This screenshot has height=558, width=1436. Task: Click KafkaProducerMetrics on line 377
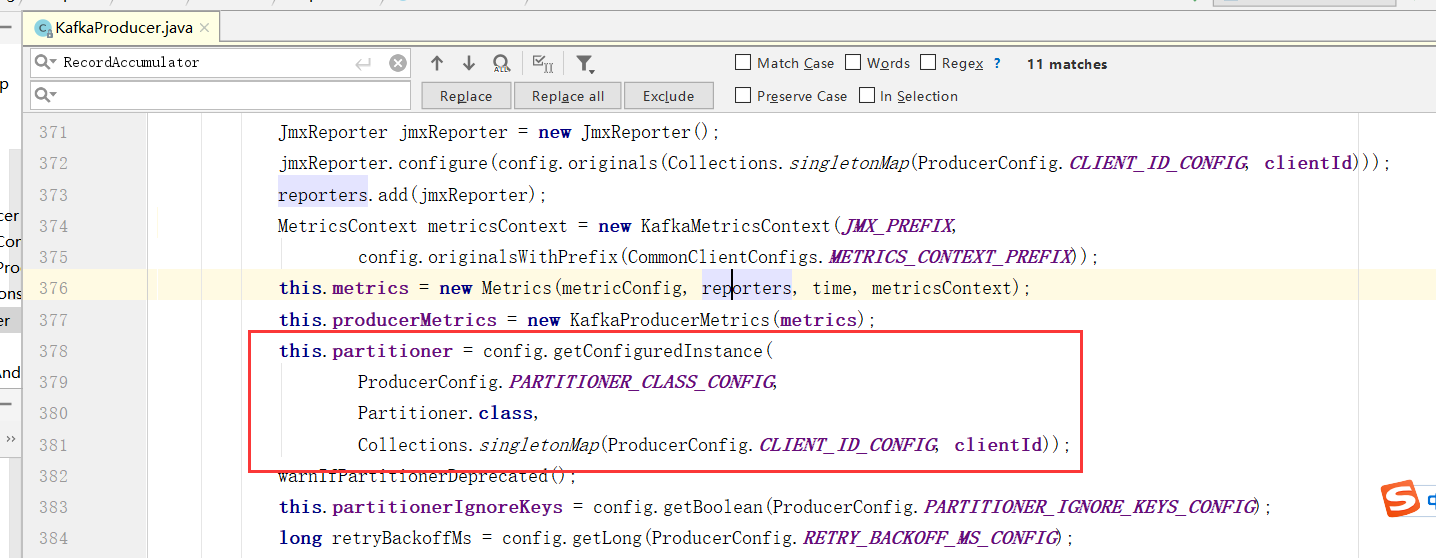point(669,320)
